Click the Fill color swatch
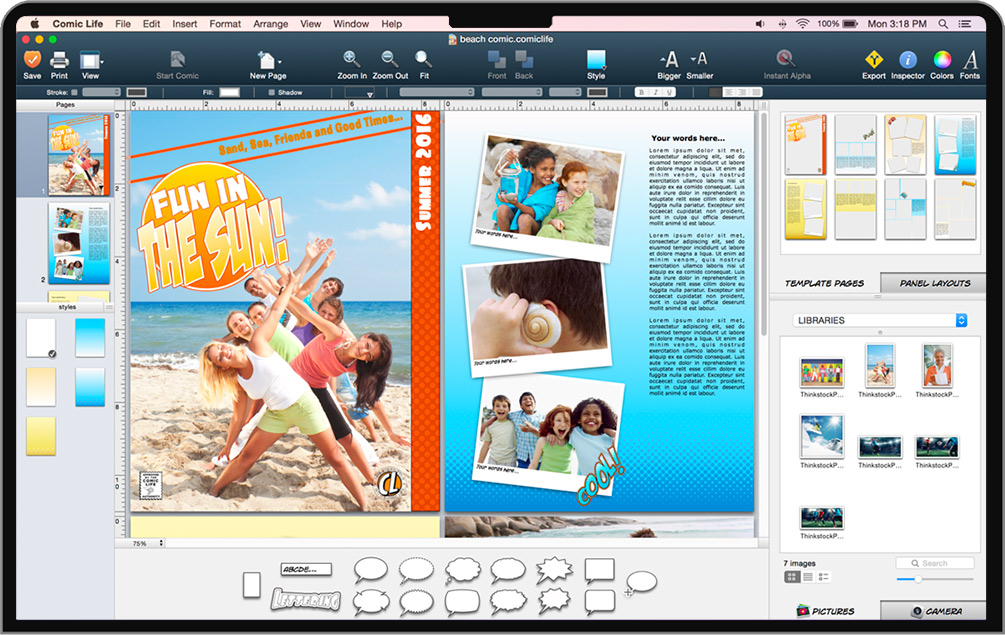The height and width of the screenshot is (635, 1005). tap(230, 92)
